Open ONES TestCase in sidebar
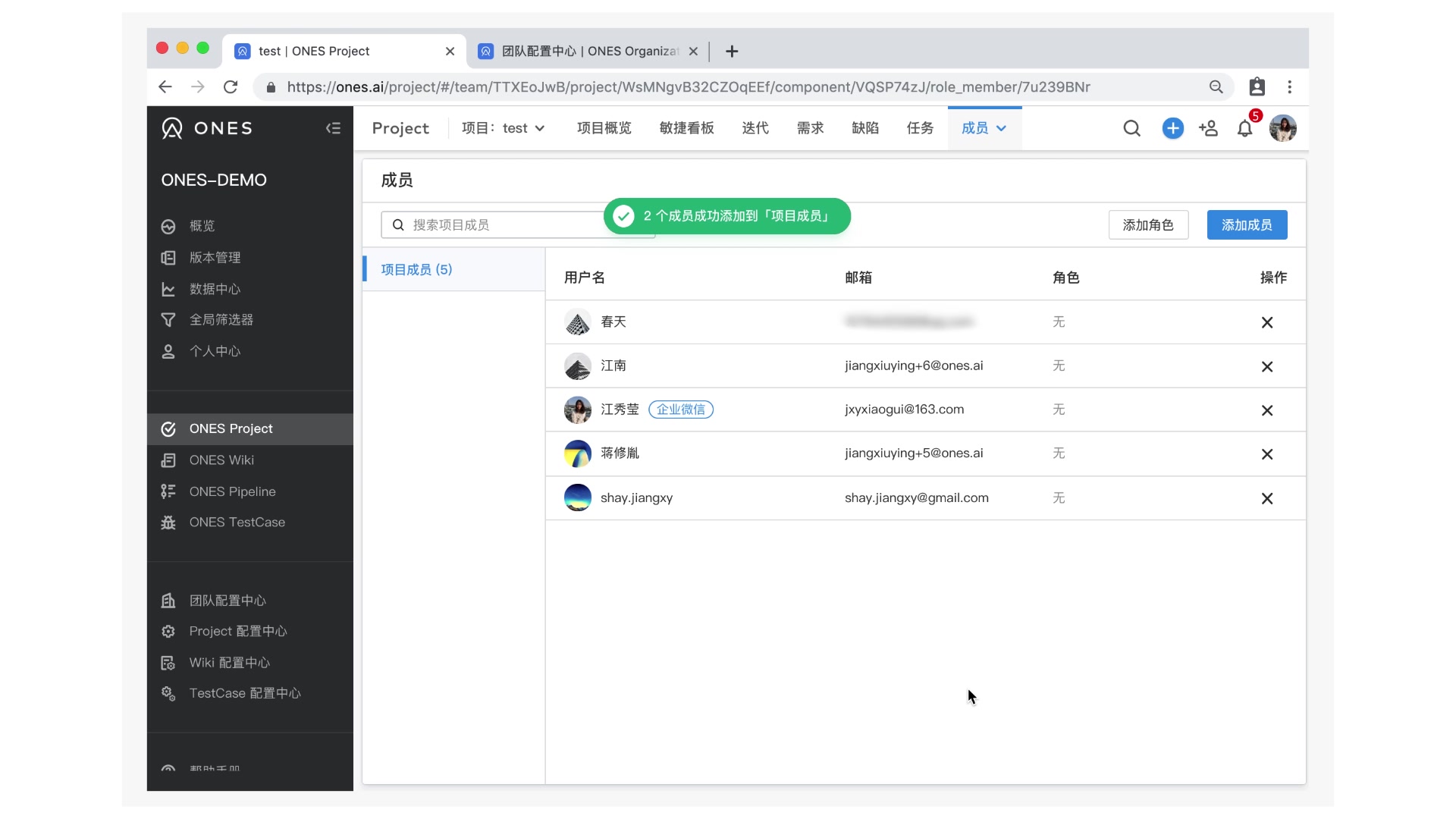The image size is (1456, 819). tap(237, 522)
